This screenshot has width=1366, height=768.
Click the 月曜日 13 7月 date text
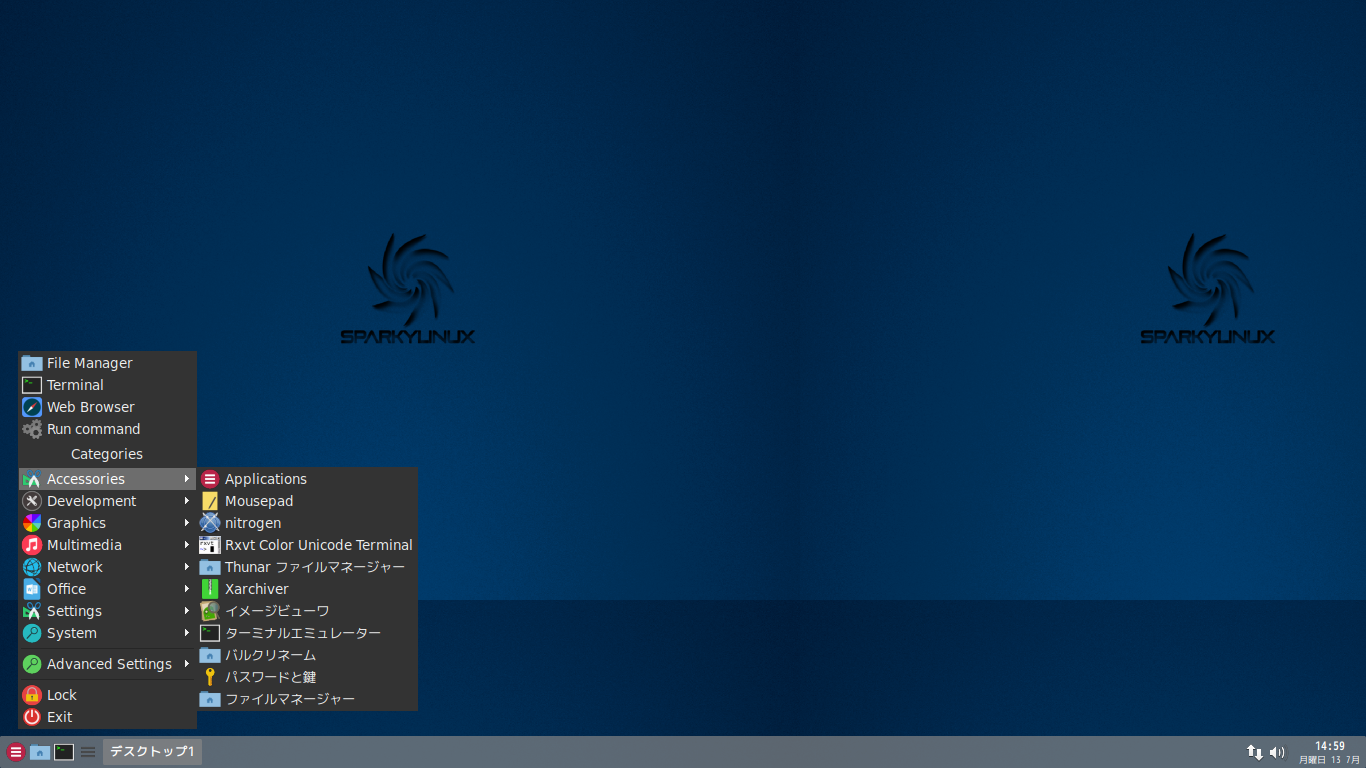click(1329, 760)
